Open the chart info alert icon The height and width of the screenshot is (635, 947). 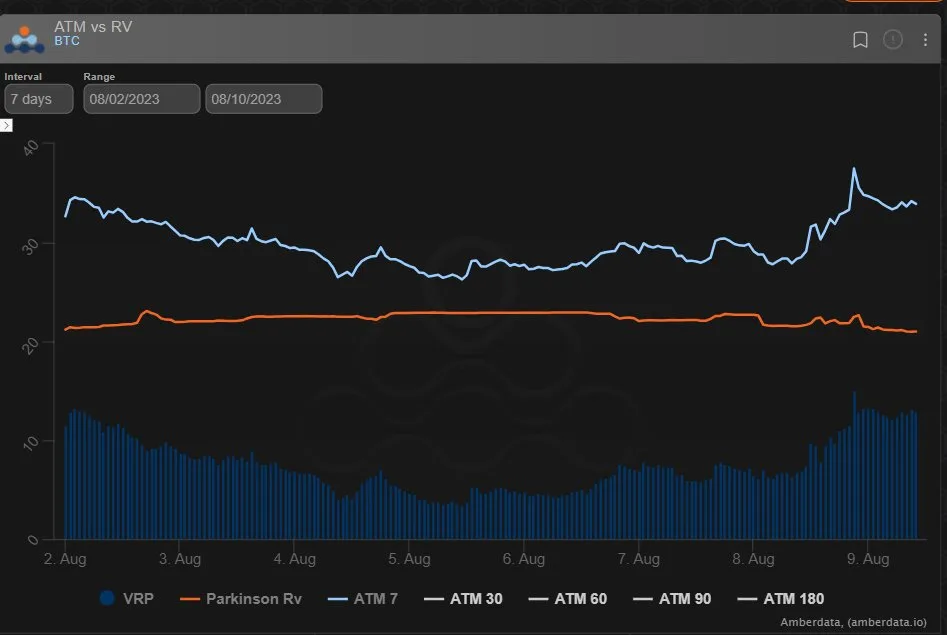tap(893, 40)
